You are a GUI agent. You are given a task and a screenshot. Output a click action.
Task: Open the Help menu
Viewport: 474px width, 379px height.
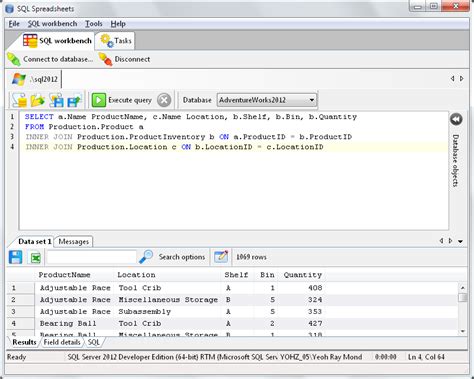[118, 24]
